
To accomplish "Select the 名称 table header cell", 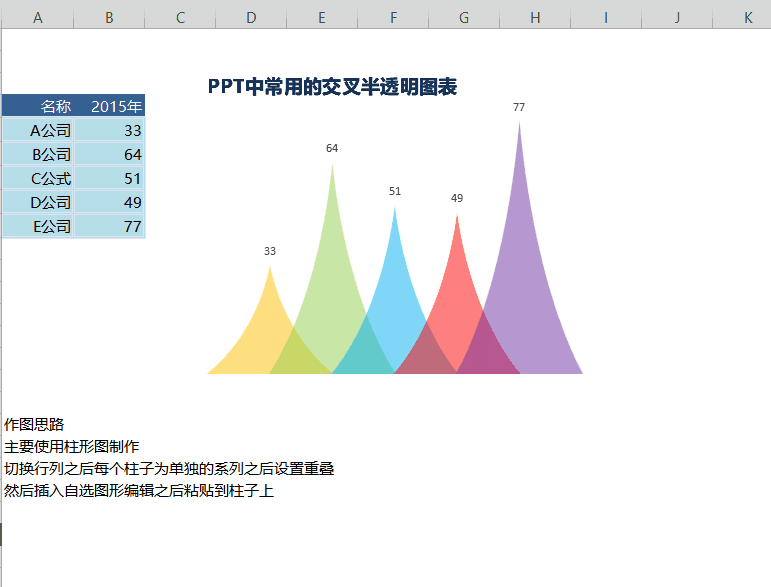I will click(38, 106).
